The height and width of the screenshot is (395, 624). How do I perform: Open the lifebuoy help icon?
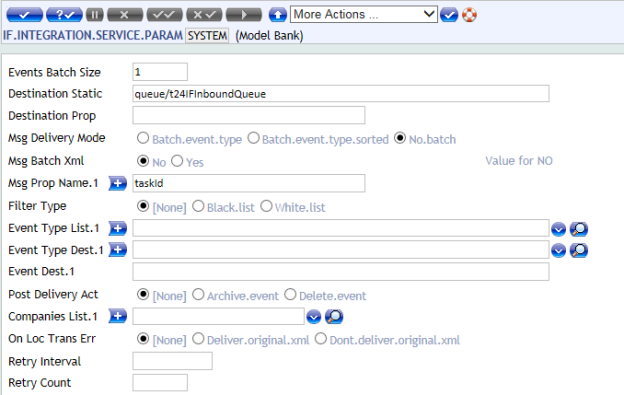pos(469,15)
